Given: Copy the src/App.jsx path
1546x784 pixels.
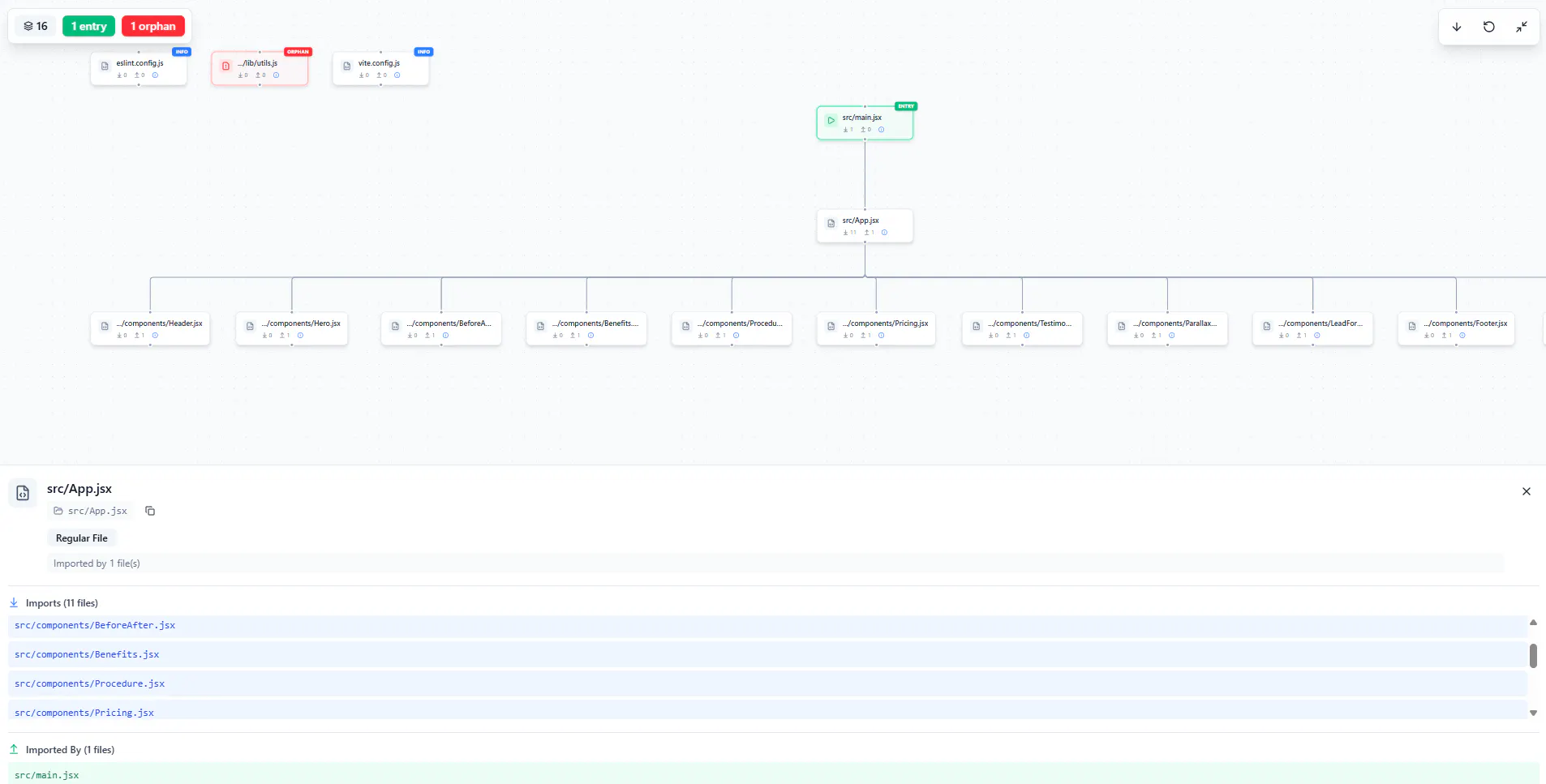Looking at the screenshot, I should [150, 511].
